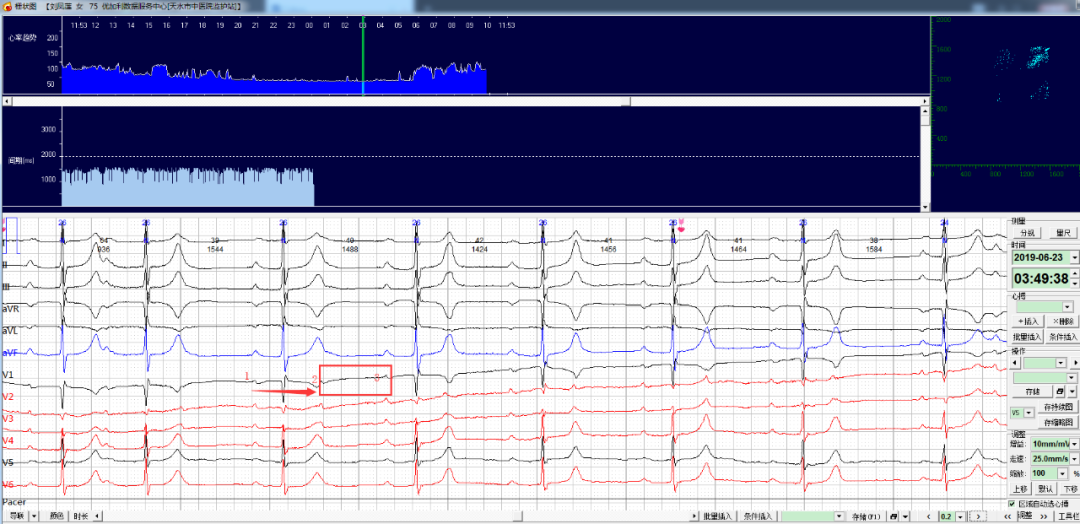The height and width of the screenshot is (524, 1080).
Task: Click the 颜色 color button in bottom bar
Action: tap(56, 516)
